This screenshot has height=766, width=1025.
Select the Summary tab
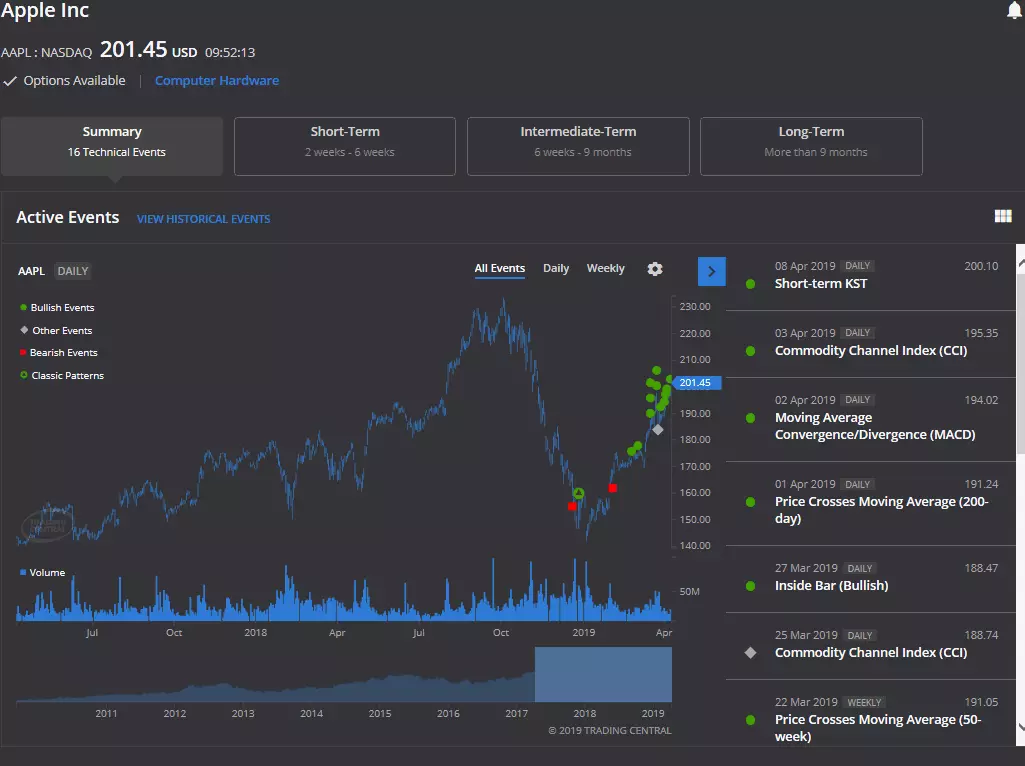[x=112, y=146]
